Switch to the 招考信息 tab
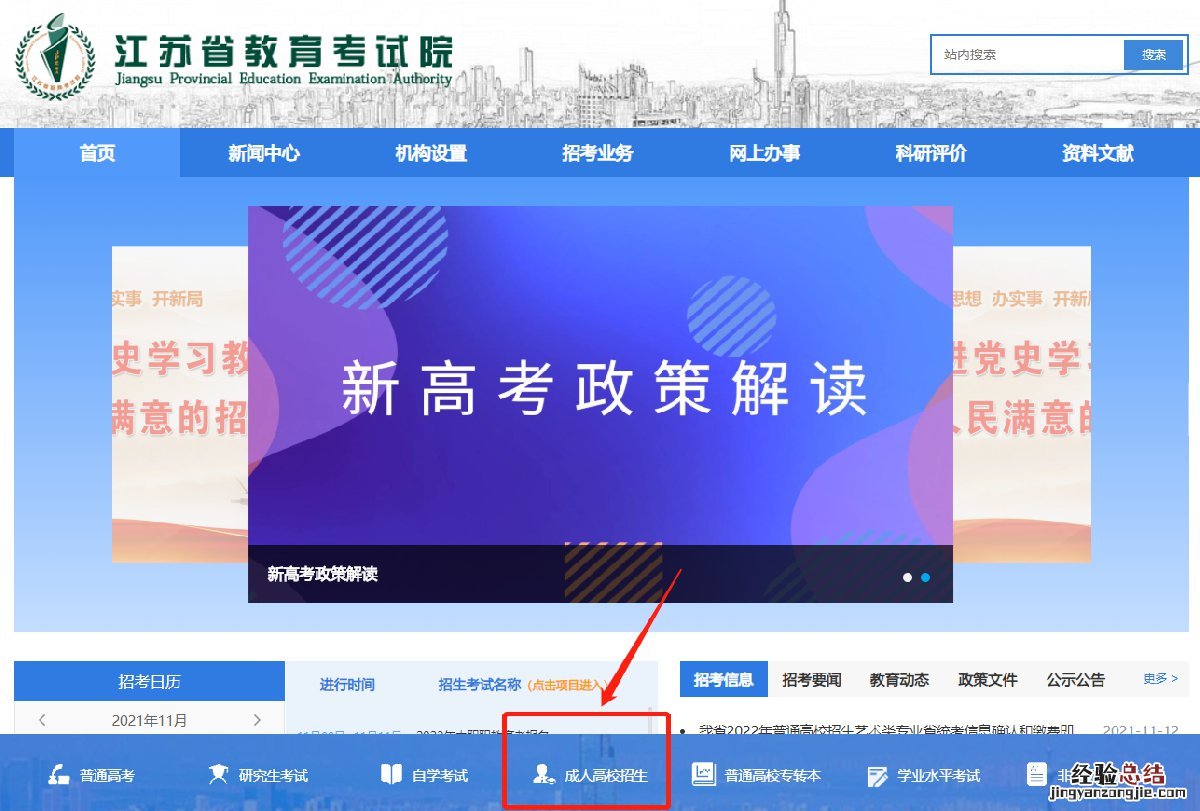Viewport: 1200px width, 811px height. tap(723, 680)
